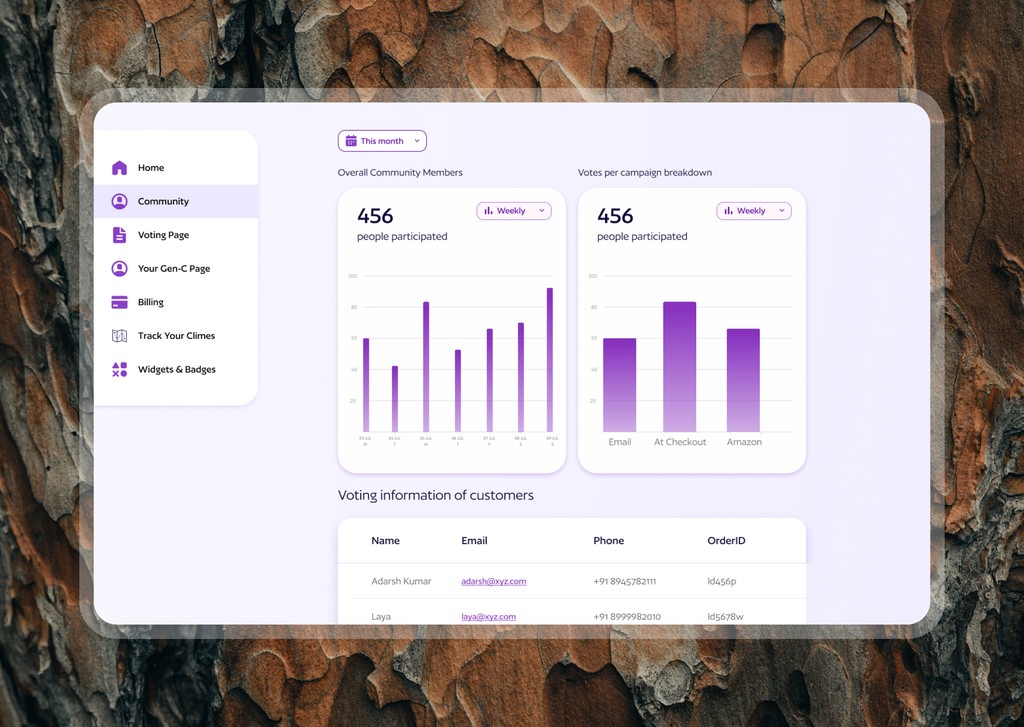The width and height of the screenshot is (1024, 727).
Task: Click the Name column header in the table
Action: pos(386,540)
